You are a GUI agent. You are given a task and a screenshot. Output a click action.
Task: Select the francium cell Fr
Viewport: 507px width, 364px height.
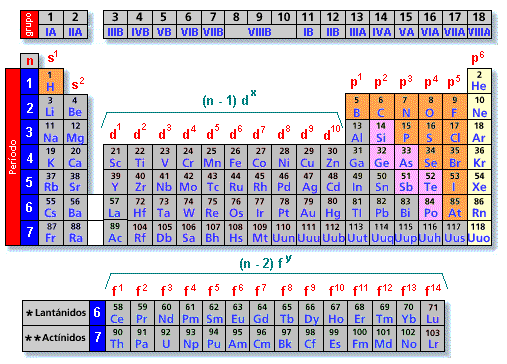click(51, 233)
